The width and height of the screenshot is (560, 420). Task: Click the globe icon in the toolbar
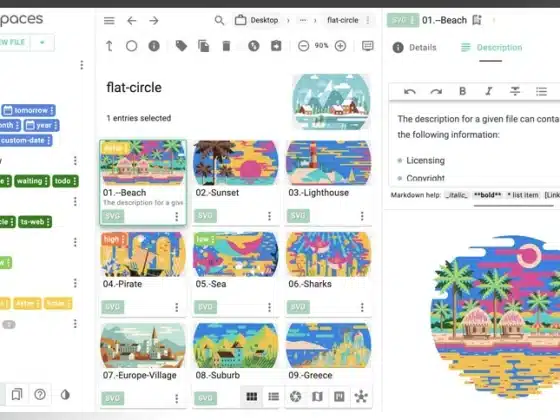254,46
